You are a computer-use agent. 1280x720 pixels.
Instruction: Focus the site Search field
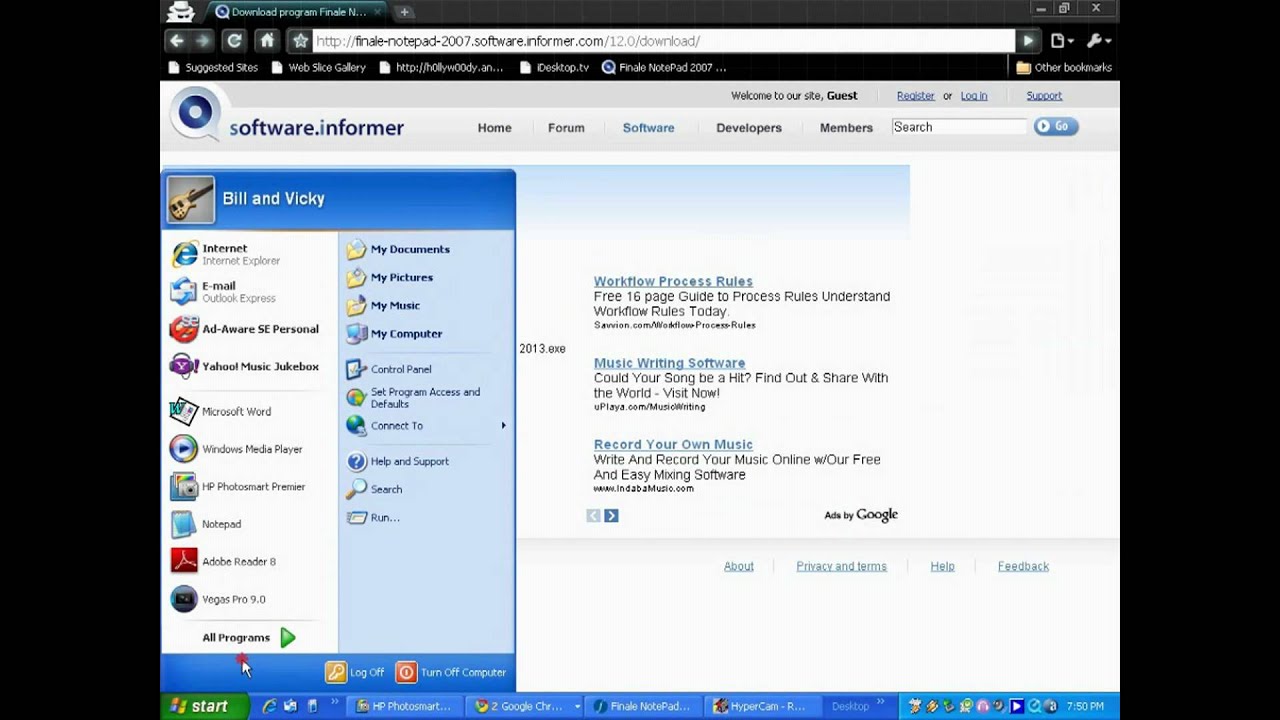click(x=959, y=127)
